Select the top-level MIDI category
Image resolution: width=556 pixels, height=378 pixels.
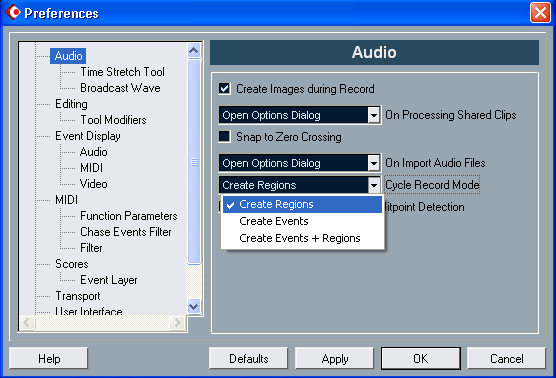click(x=66, y=200)
